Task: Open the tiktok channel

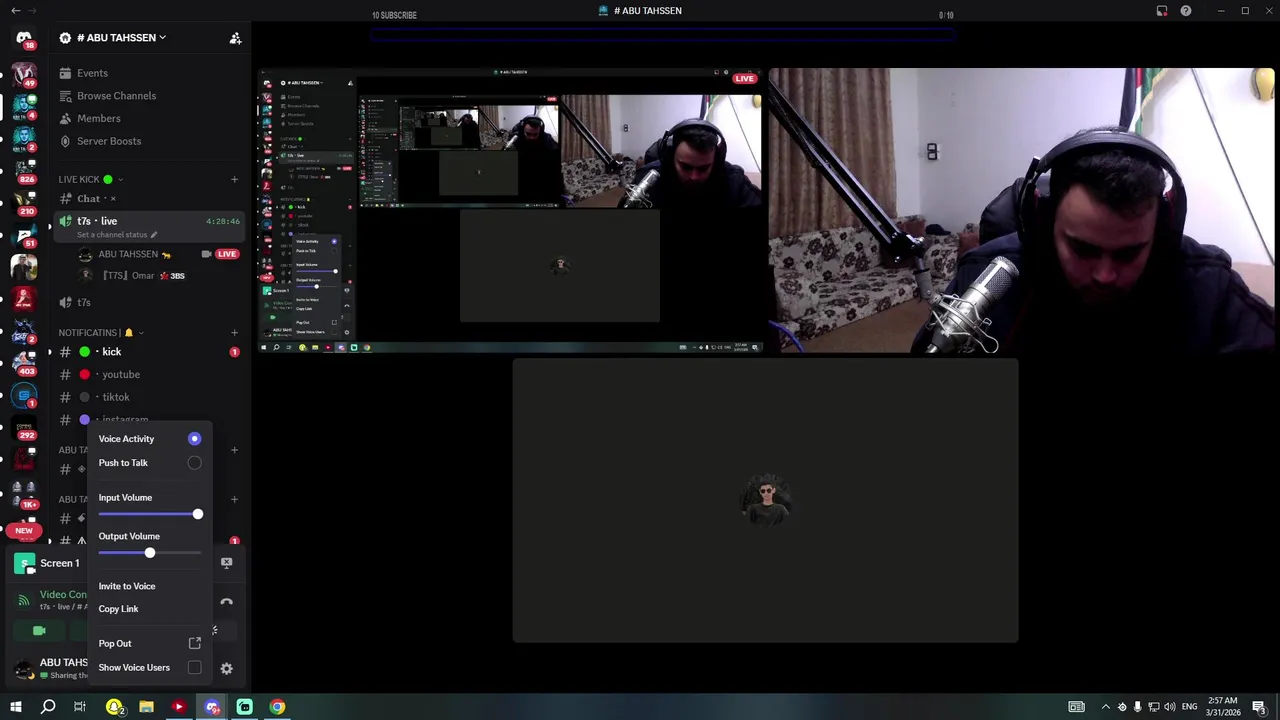Action: click(x=148, y=397)
